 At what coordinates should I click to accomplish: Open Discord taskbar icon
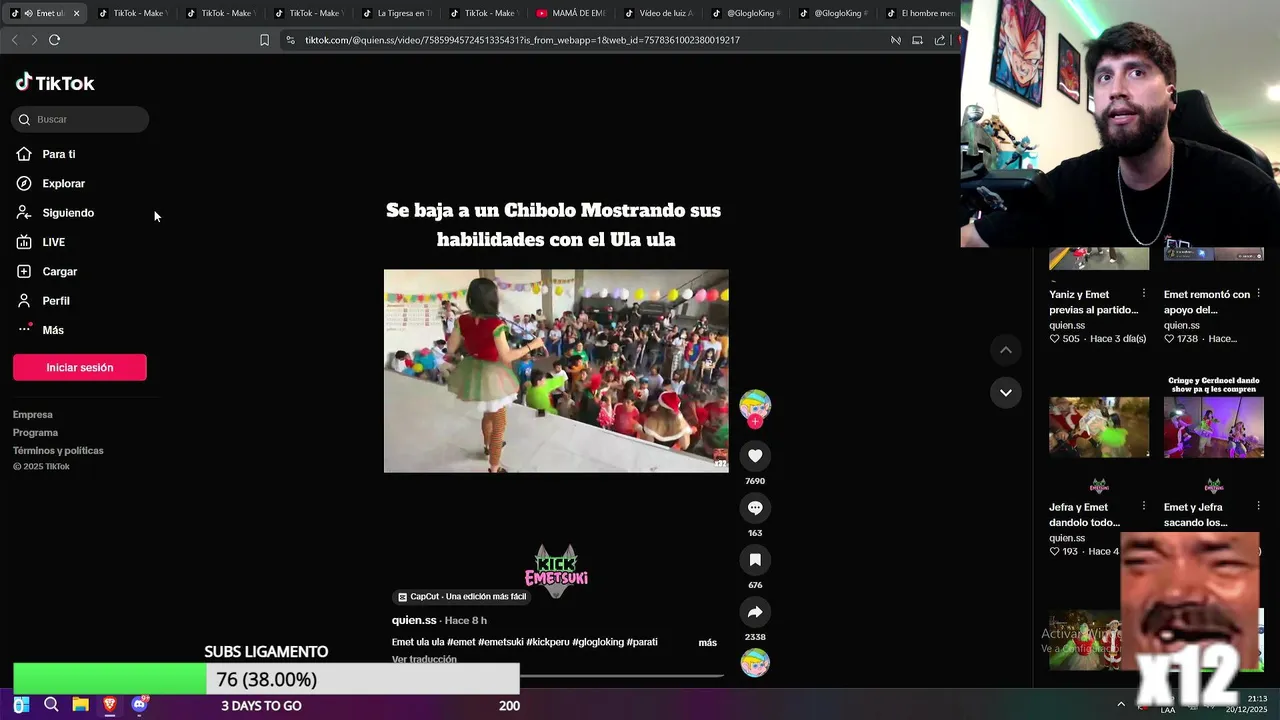(140, 705)
